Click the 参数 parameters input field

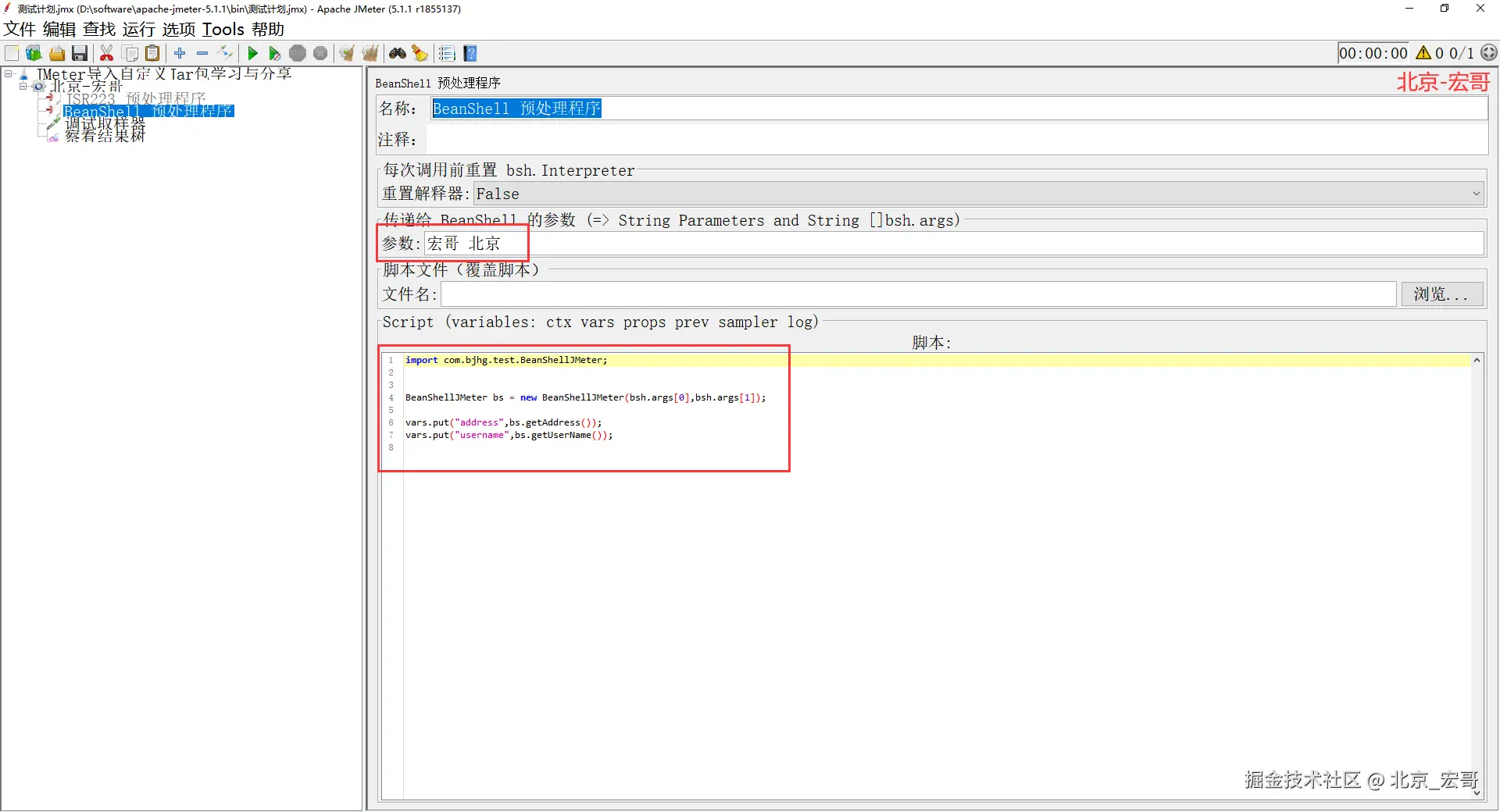954,244
